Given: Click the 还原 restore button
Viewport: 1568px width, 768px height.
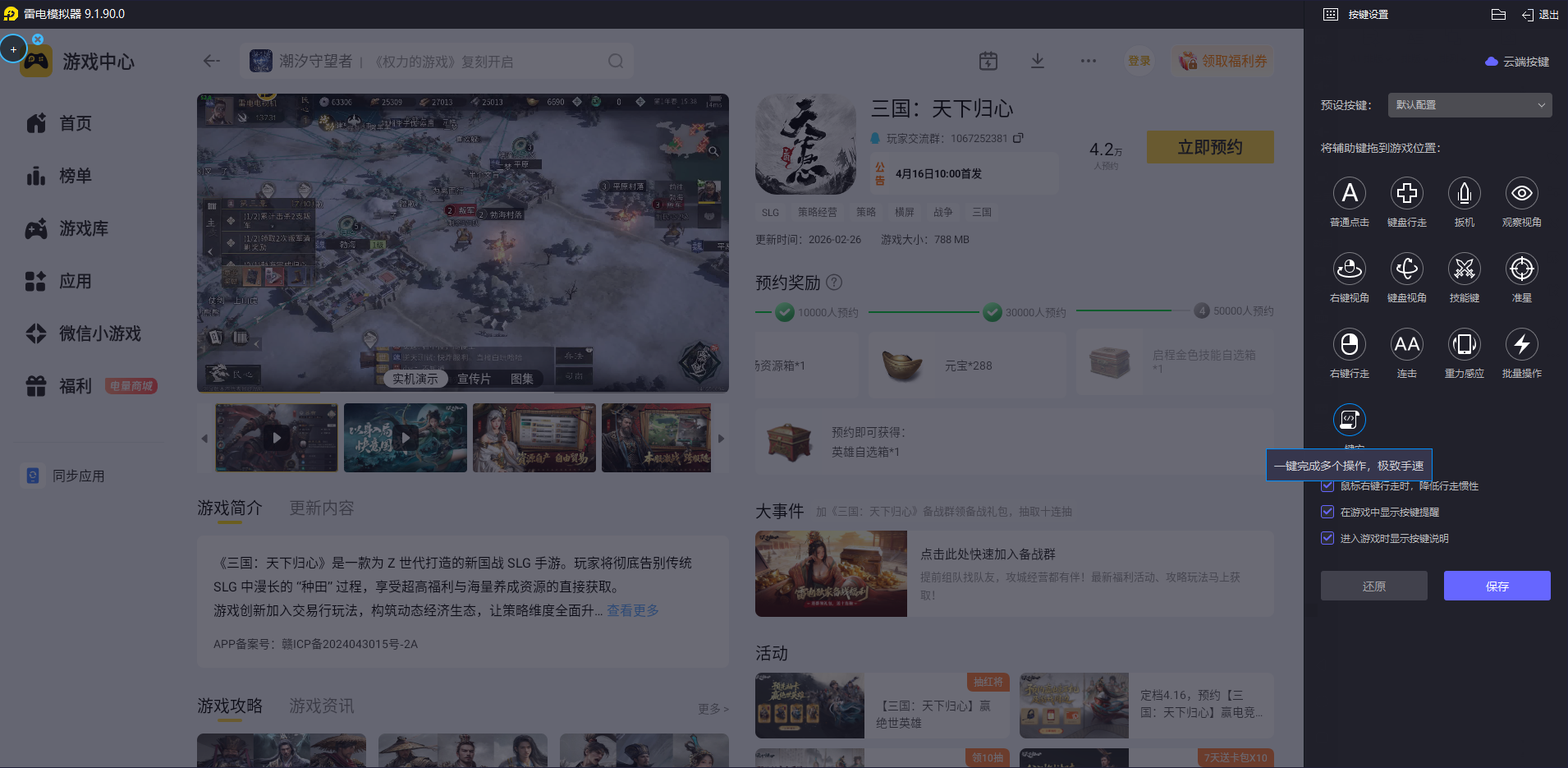Looking at the screenshot, I should pos(1373,586).
